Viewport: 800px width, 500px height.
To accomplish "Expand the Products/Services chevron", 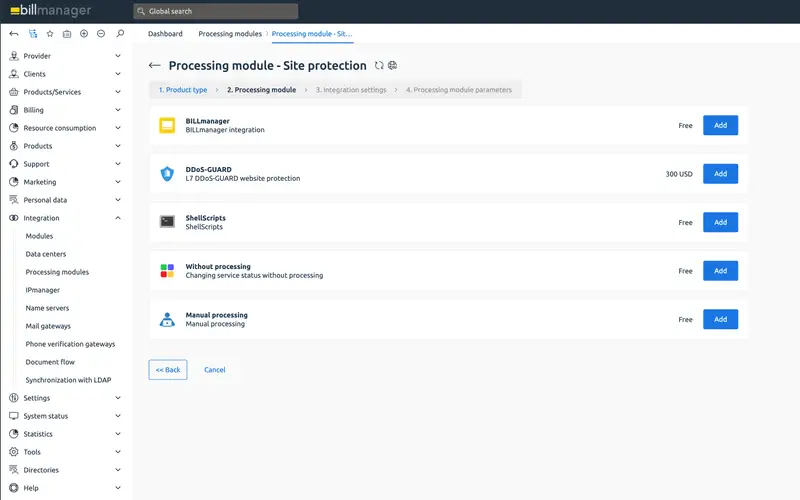I will [118, 92].
